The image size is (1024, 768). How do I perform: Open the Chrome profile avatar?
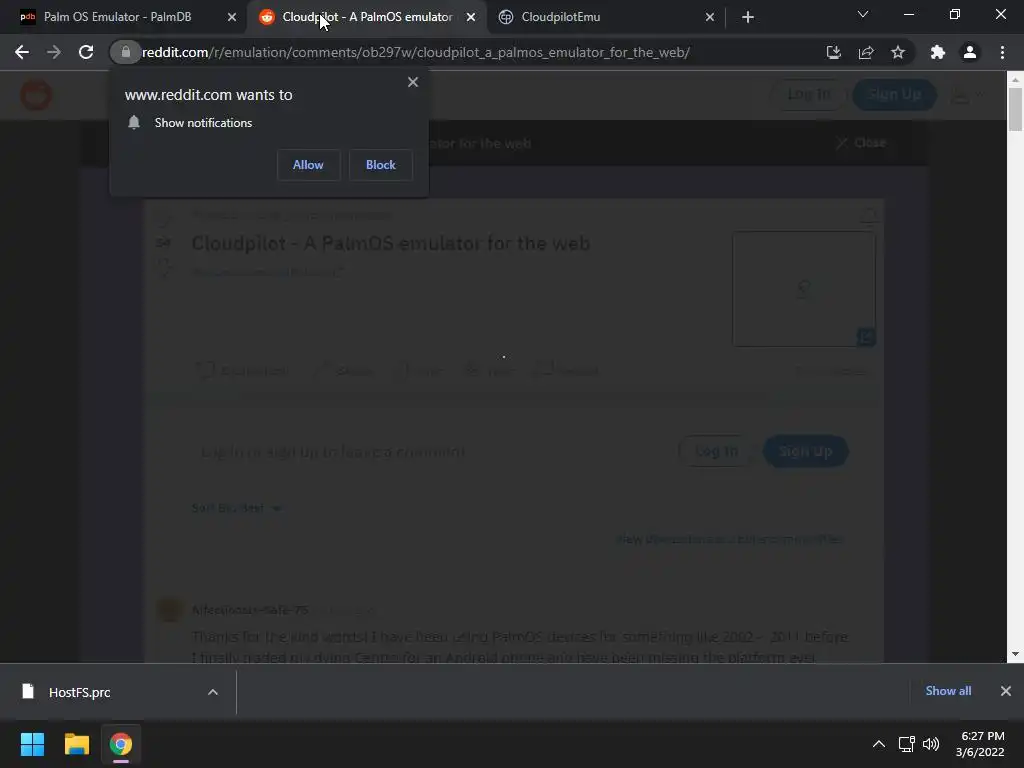tap(970, 52)
